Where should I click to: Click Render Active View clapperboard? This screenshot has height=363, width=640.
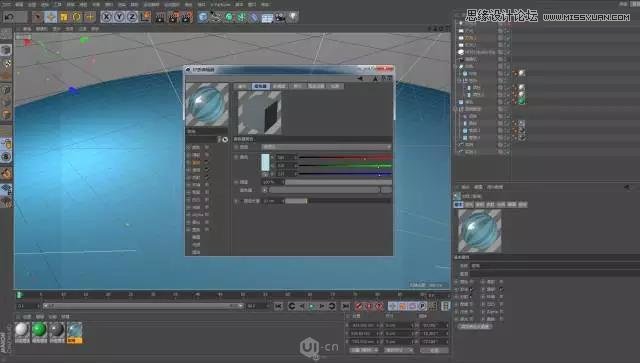pos(160,17)
